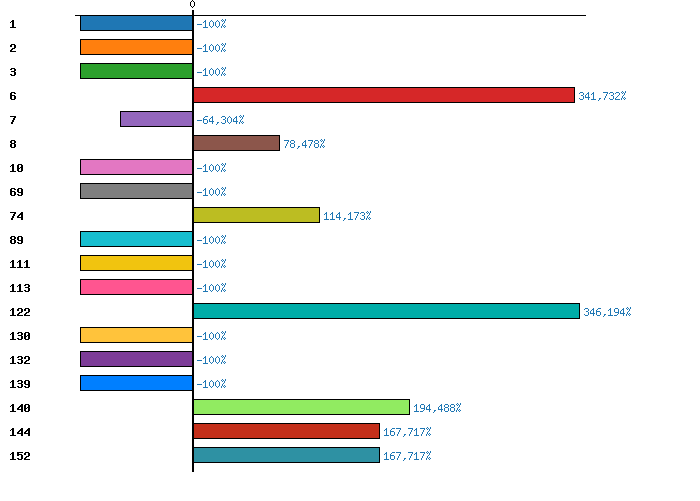Click the blue bar for row 1

click(x=136, y=23)
